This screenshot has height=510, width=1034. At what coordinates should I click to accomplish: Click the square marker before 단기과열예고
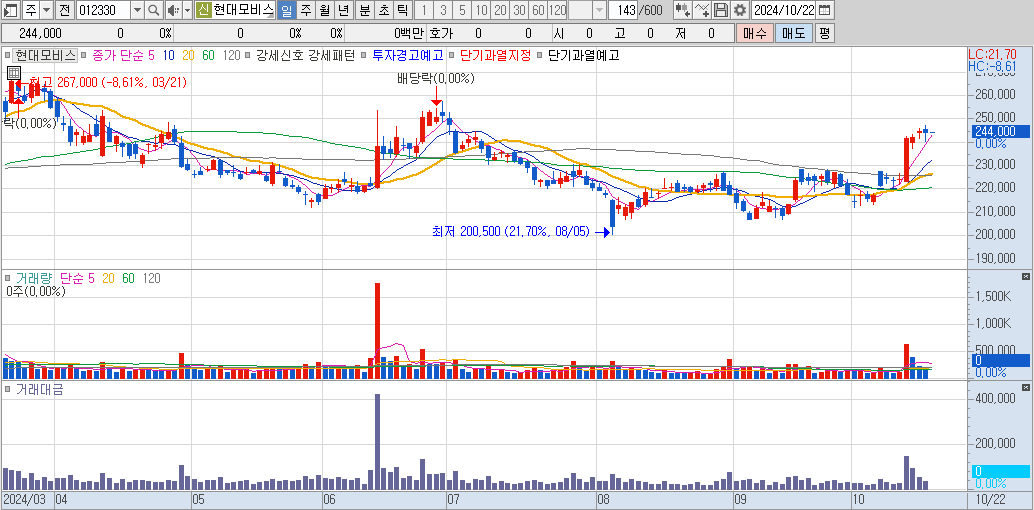[541, 56]
